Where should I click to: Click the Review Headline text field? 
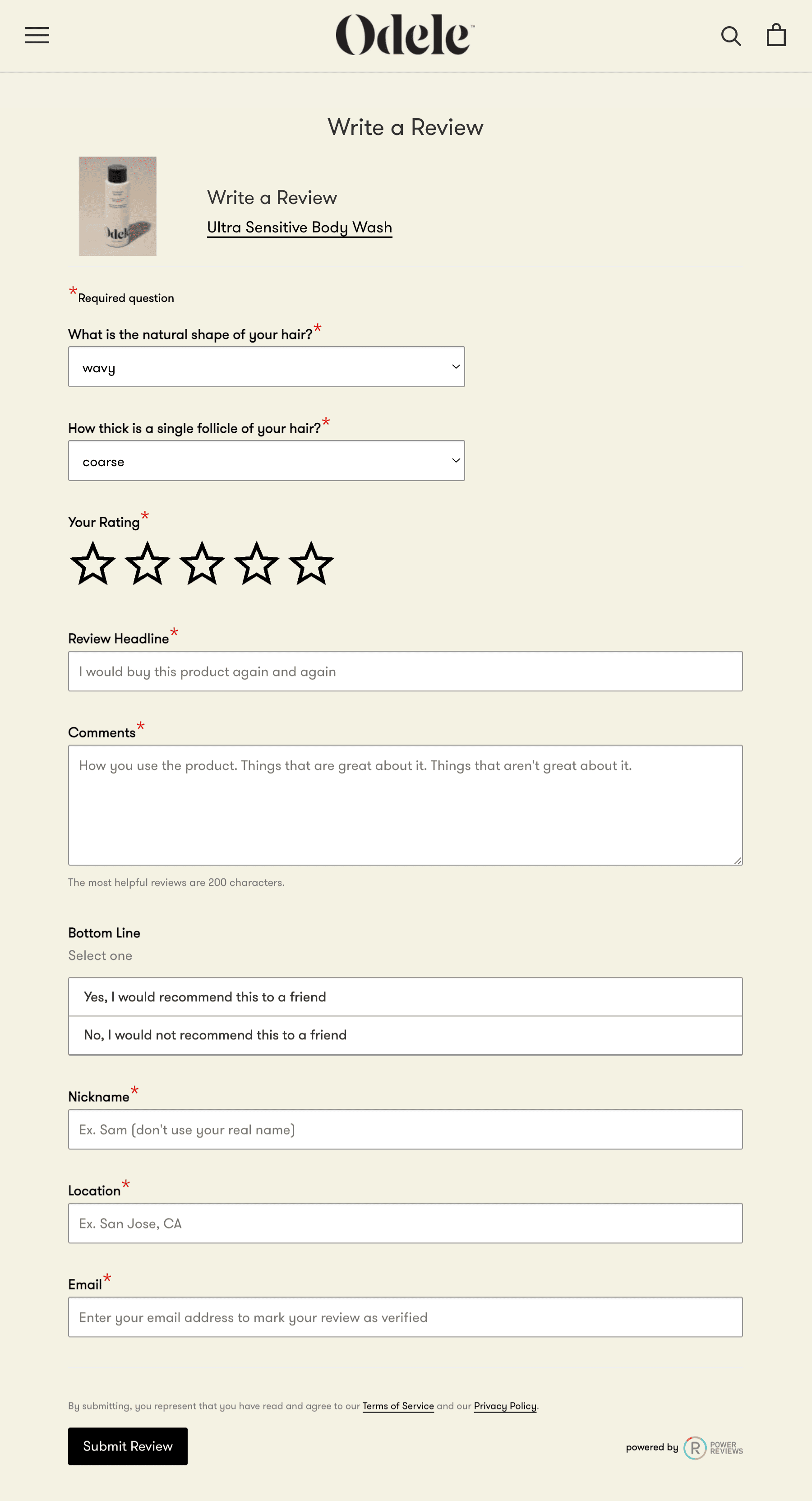[405, 671]
